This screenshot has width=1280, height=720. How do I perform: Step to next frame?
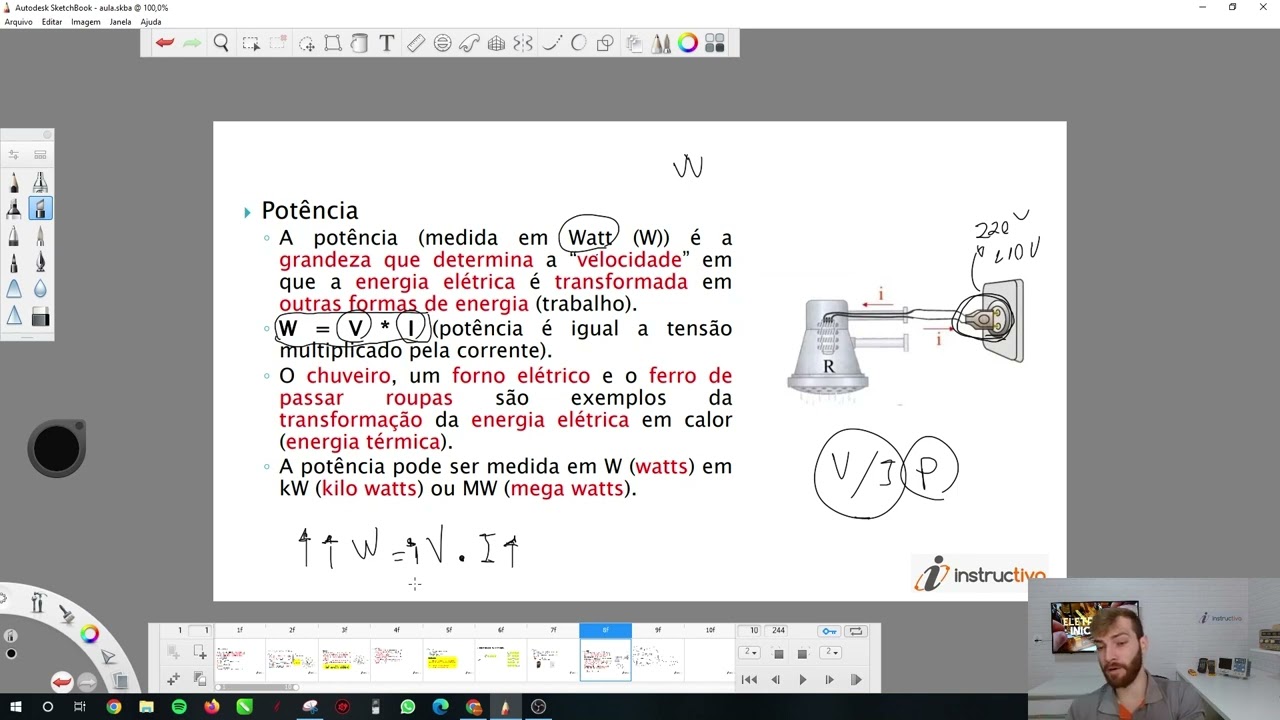click(x=829, y=680)
